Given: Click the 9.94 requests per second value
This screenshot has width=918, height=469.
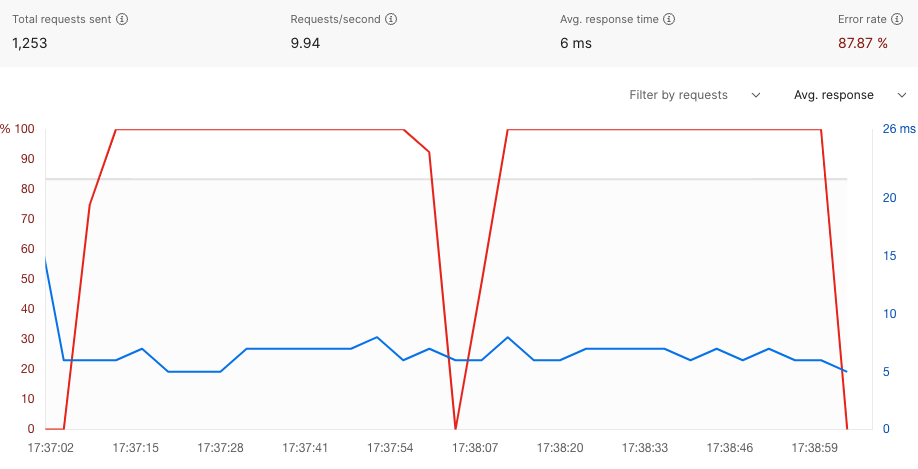Looking at the screenshot, I should click(305, 43).
